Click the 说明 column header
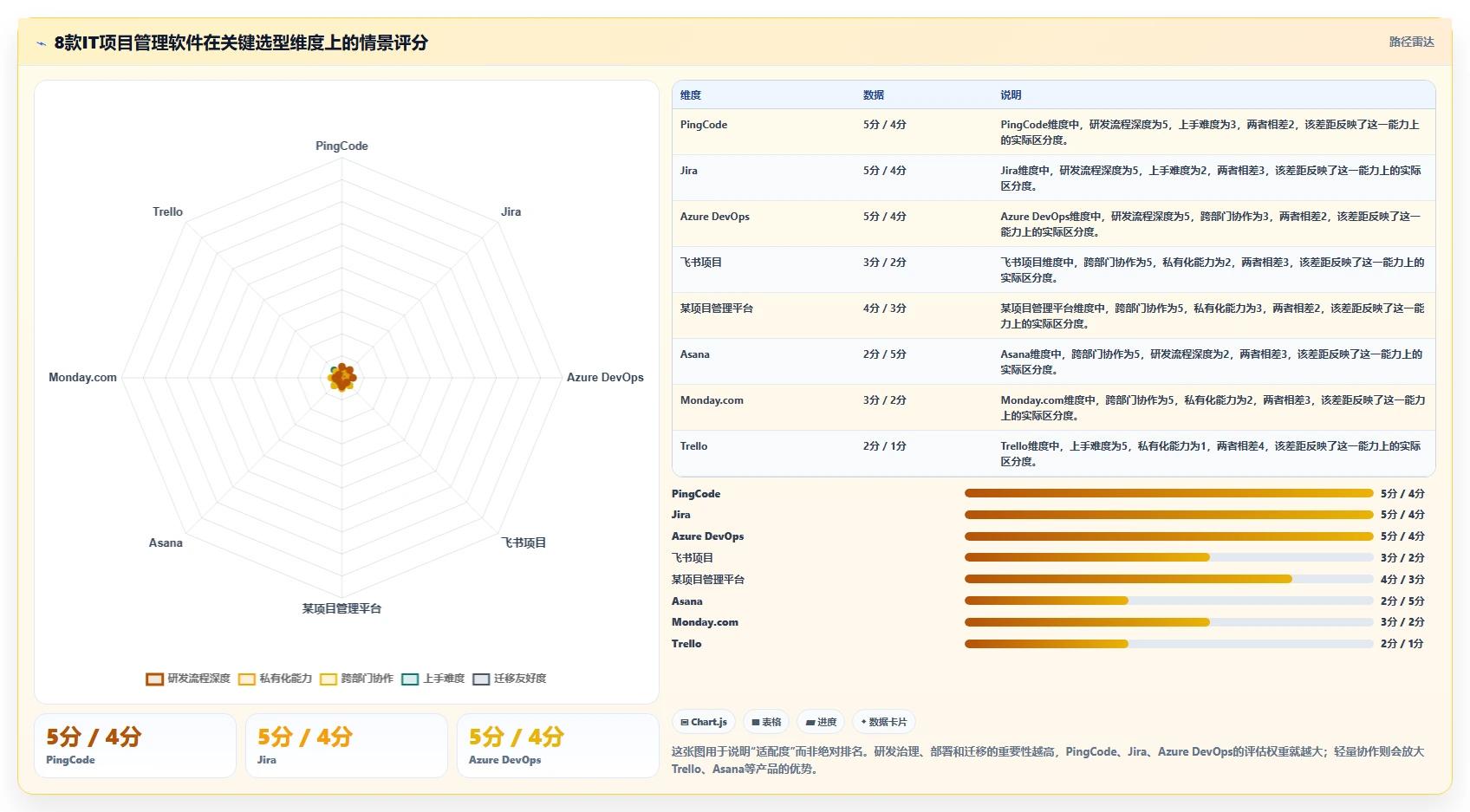The width and height of the screenshot is (1470, 812). tap(1011, 95)
